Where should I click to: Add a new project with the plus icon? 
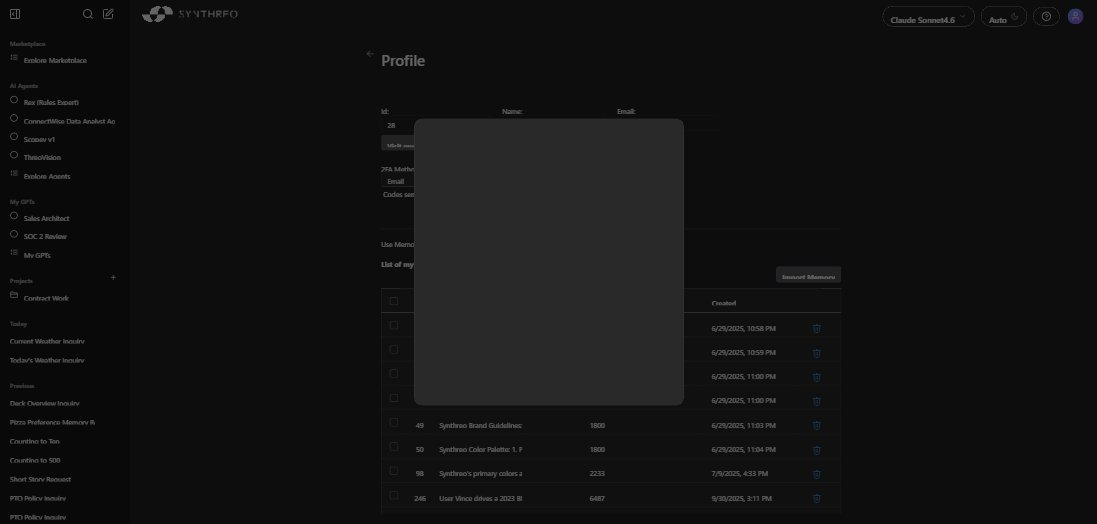(x=113, y=278)
